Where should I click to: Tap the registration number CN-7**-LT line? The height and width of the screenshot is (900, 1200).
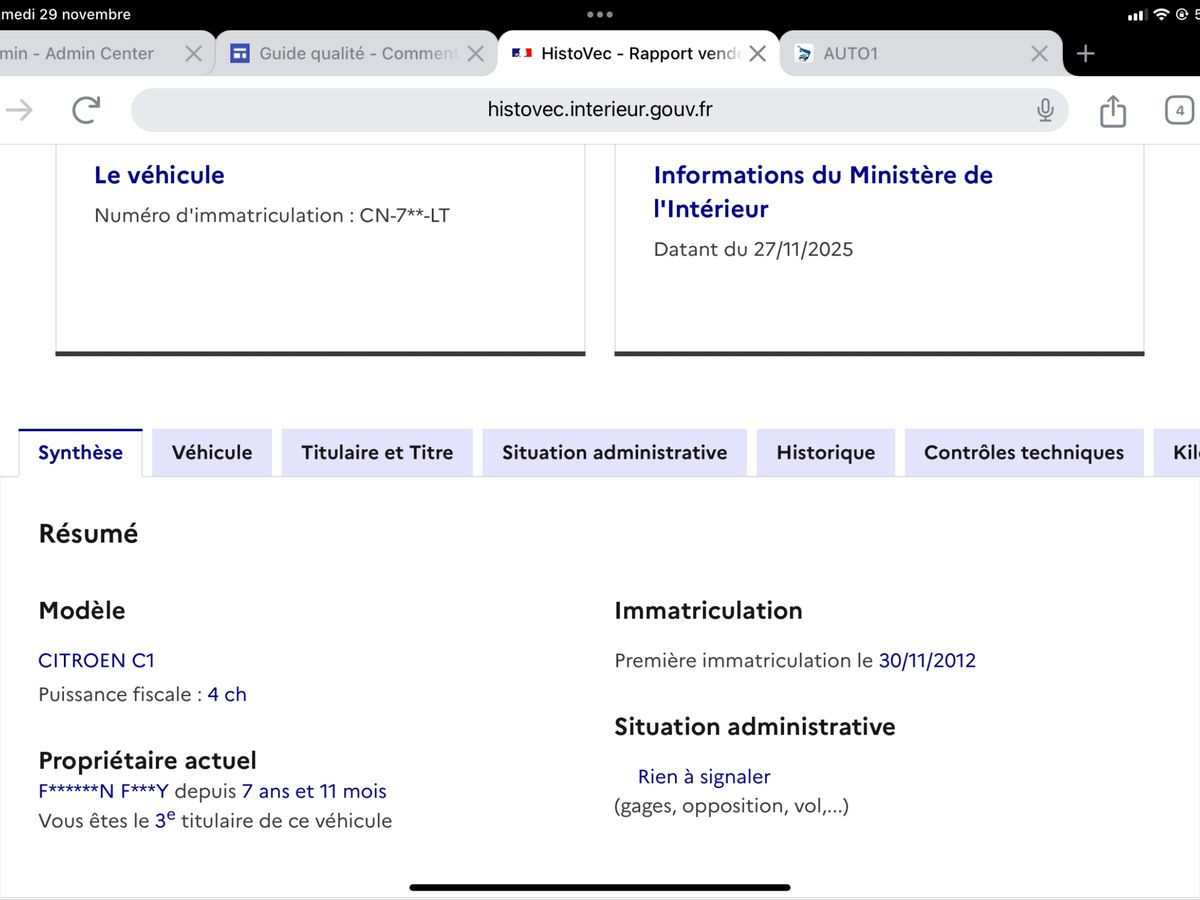(x=272, y=215)
